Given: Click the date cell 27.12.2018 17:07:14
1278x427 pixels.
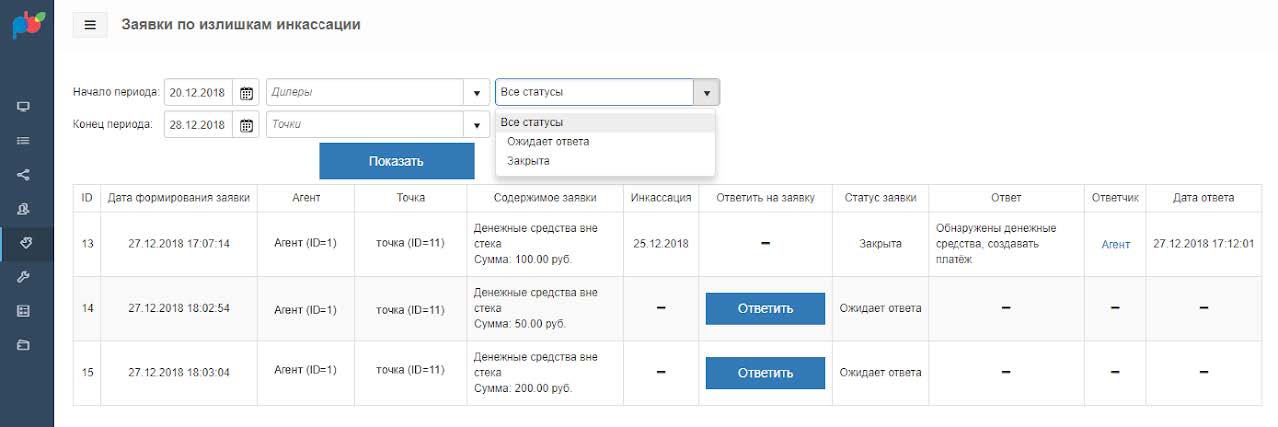Looking at the screenshot, I should (x=179, y=244).
